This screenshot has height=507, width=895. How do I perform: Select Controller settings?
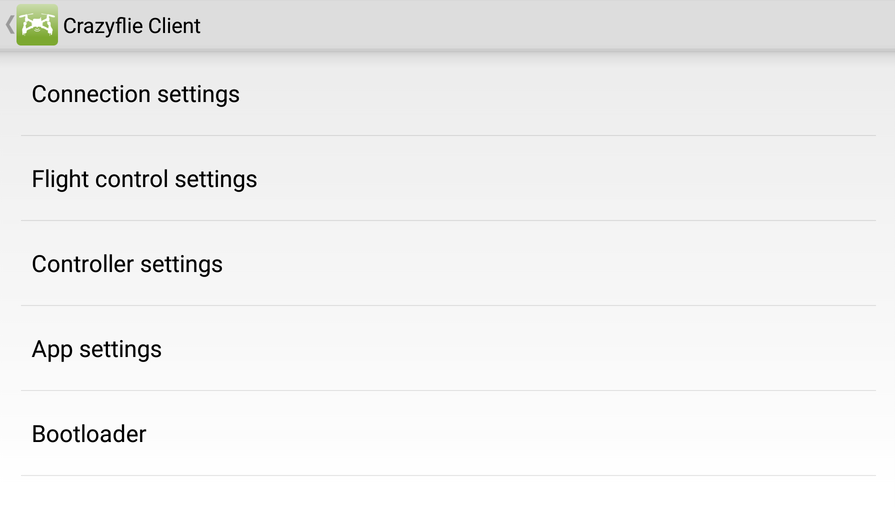[127, 264]
